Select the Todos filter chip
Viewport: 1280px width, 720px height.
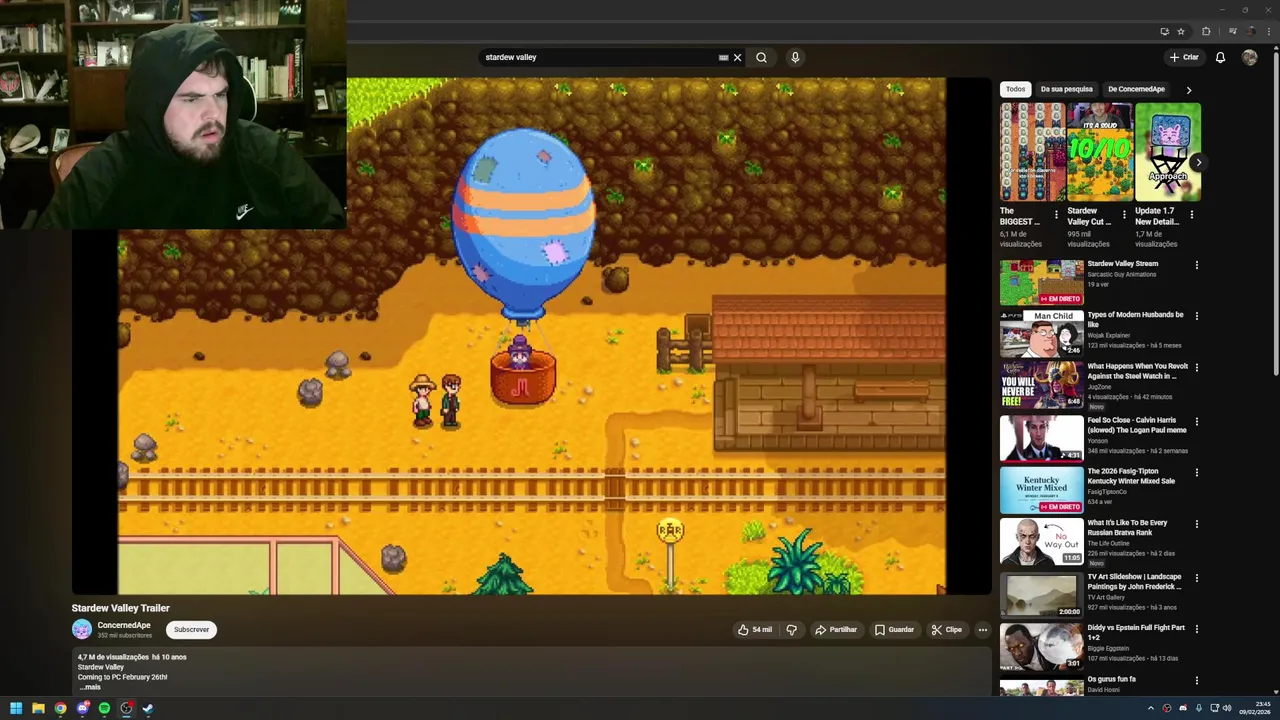[x=1015, y=89]
